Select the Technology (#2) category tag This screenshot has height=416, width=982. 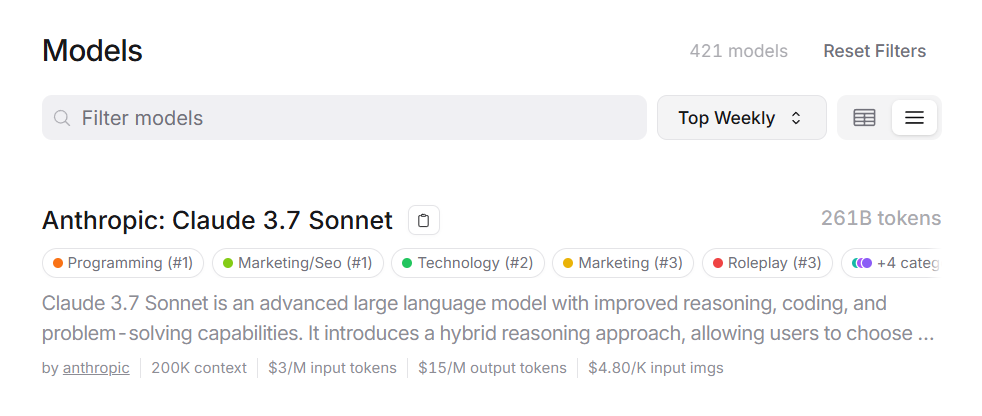pyautogui.click(x=468, y=263)
